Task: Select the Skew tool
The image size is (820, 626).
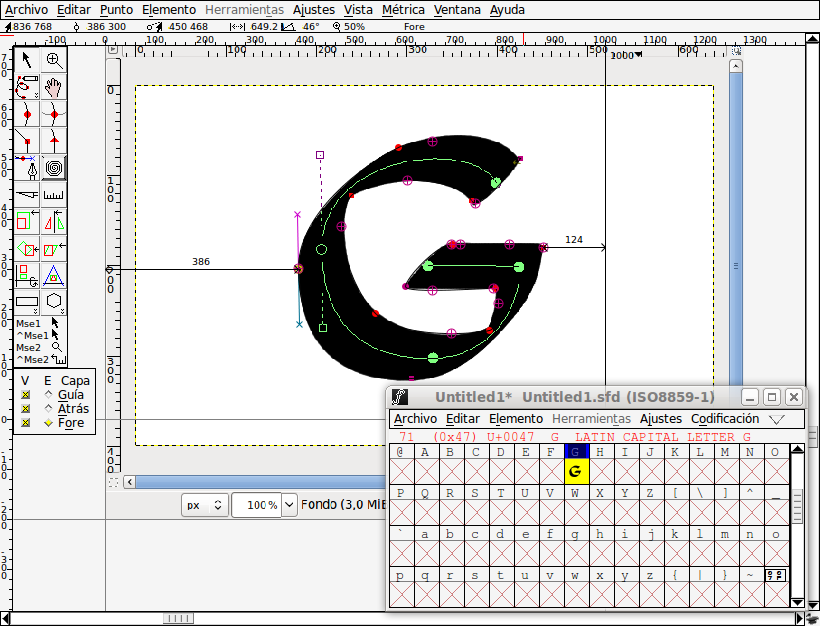Action: point(54,249)
